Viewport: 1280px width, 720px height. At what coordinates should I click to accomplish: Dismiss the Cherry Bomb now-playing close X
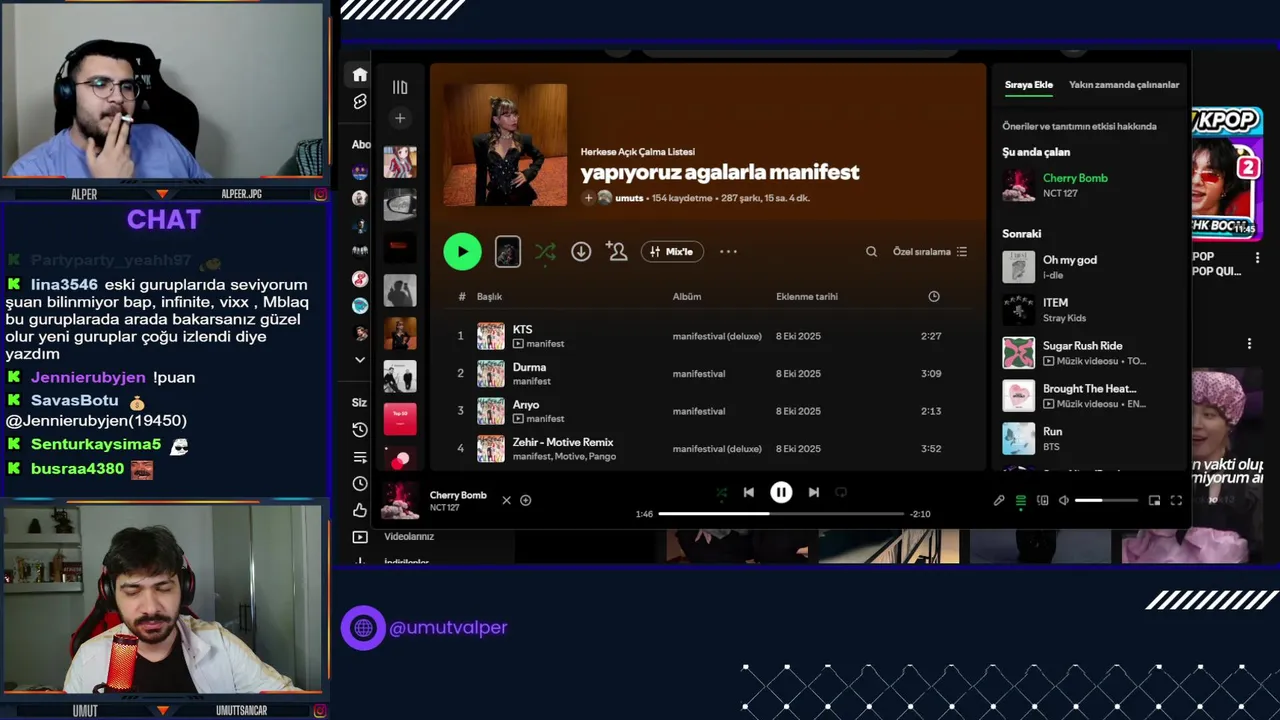[x=506, y=500]
